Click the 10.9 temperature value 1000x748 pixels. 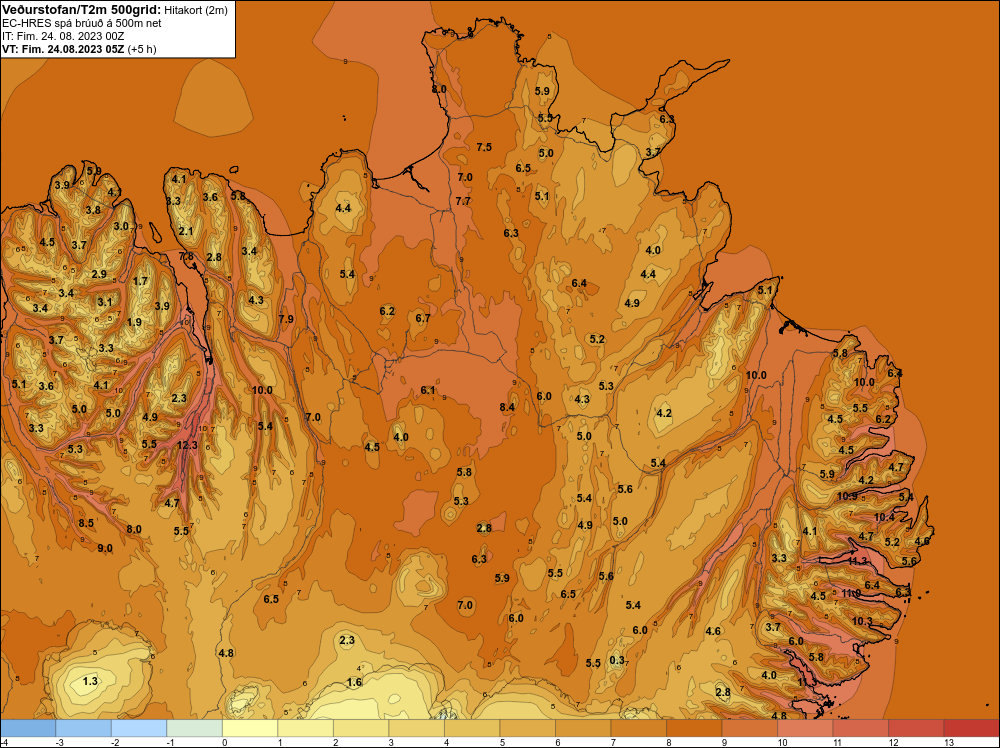848,496
